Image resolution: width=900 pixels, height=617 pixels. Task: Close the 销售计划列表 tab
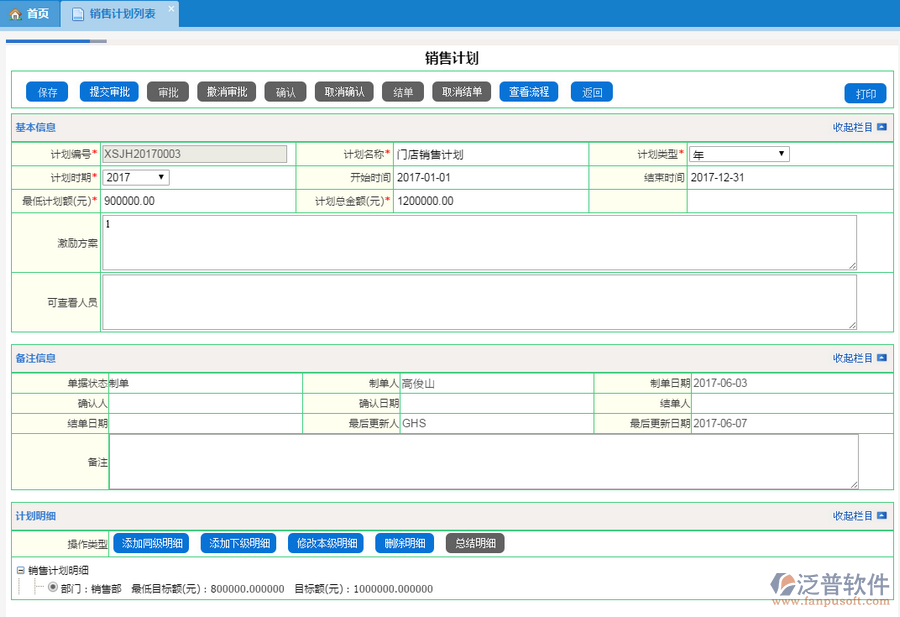tap(170, 9)
